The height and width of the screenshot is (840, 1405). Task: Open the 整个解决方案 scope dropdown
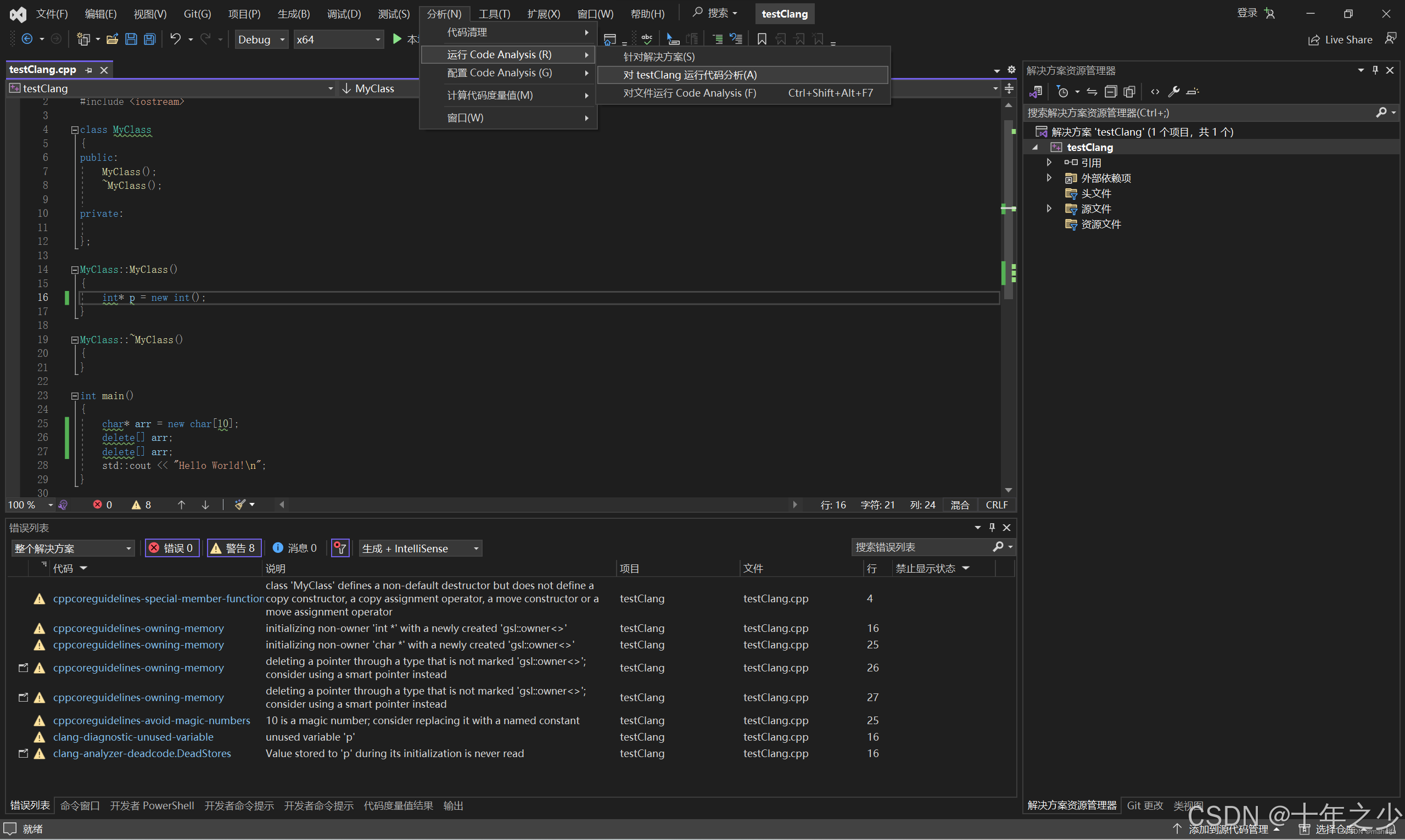point(72,548)
